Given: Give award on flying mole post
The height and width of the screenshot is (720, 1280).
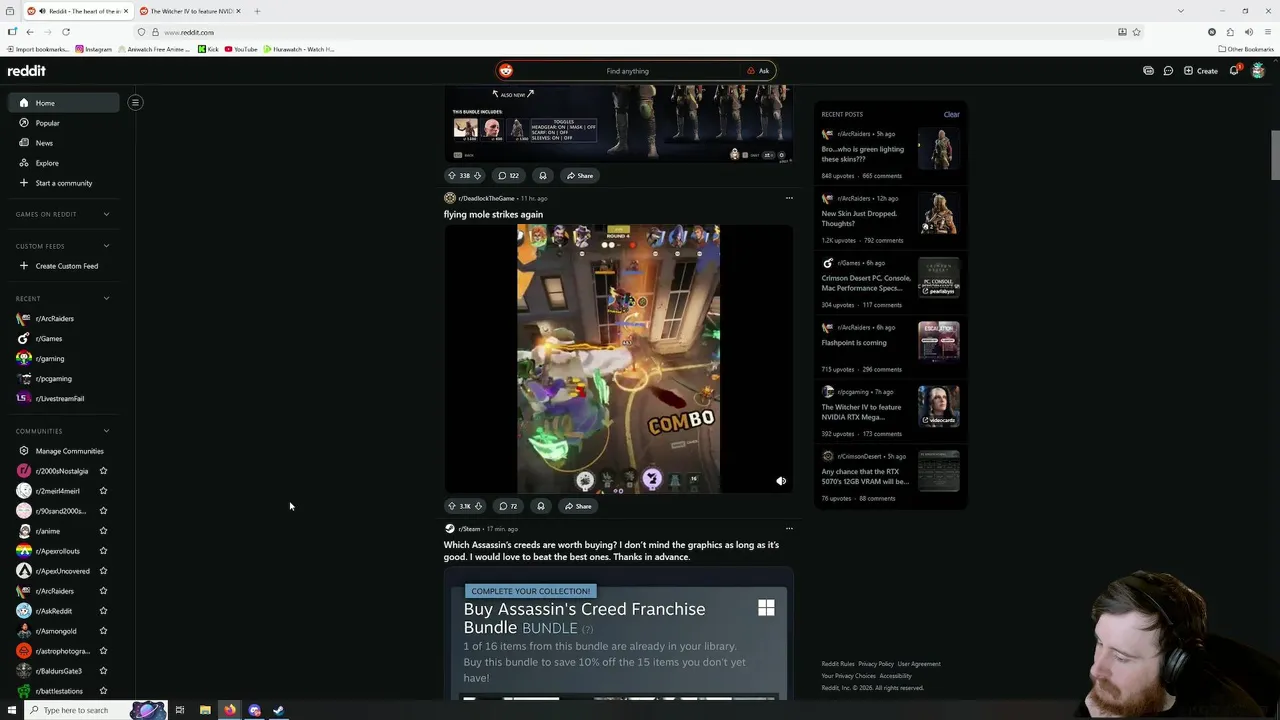Looking at the screenshot, I should click(x=540, y=506).
